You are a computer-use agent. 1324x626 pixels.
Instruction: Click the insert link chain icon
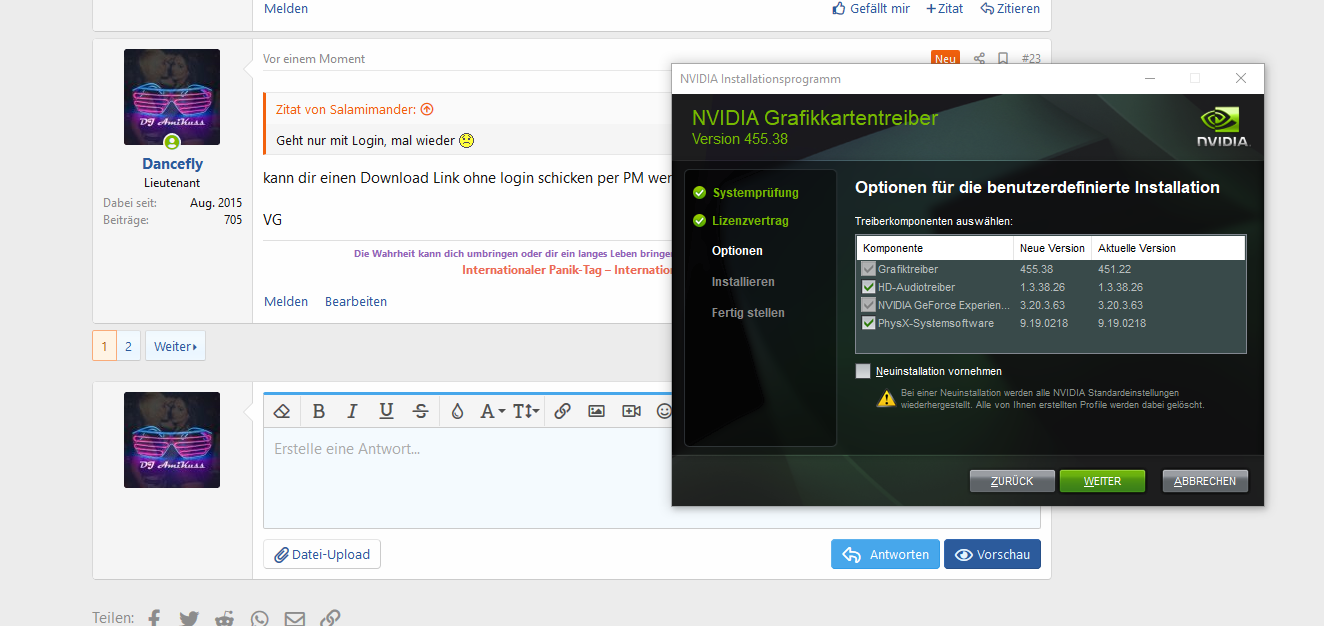click(x=562, y=411)
